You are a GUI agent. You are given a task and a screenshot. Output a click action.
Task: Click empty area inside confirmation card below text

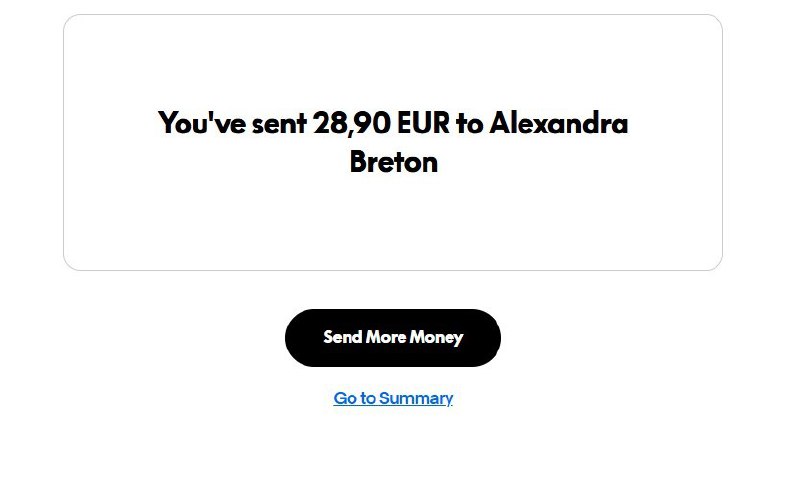(x=393, y=225)
